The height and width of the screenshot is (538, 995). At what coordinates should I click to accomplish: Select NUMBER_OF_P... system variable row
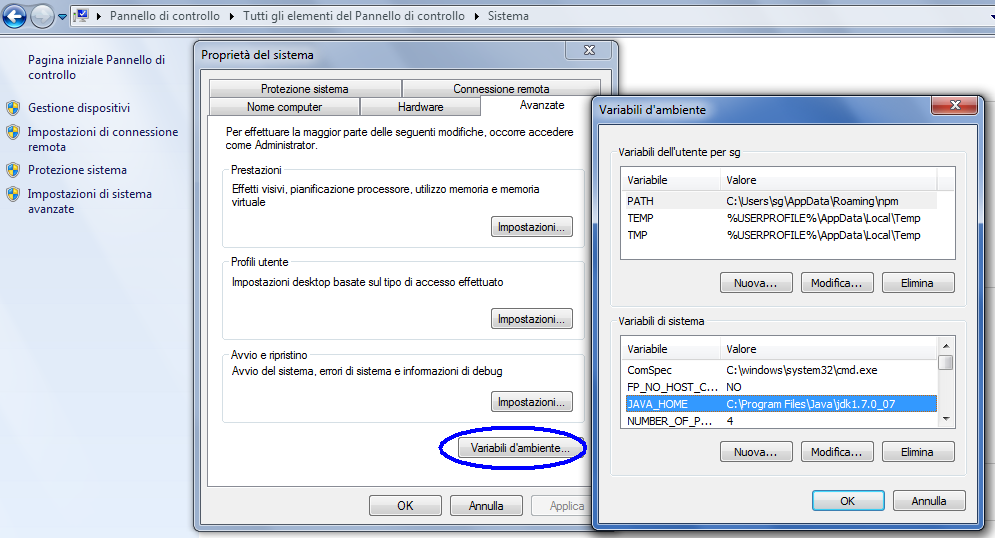coord(781,421)
